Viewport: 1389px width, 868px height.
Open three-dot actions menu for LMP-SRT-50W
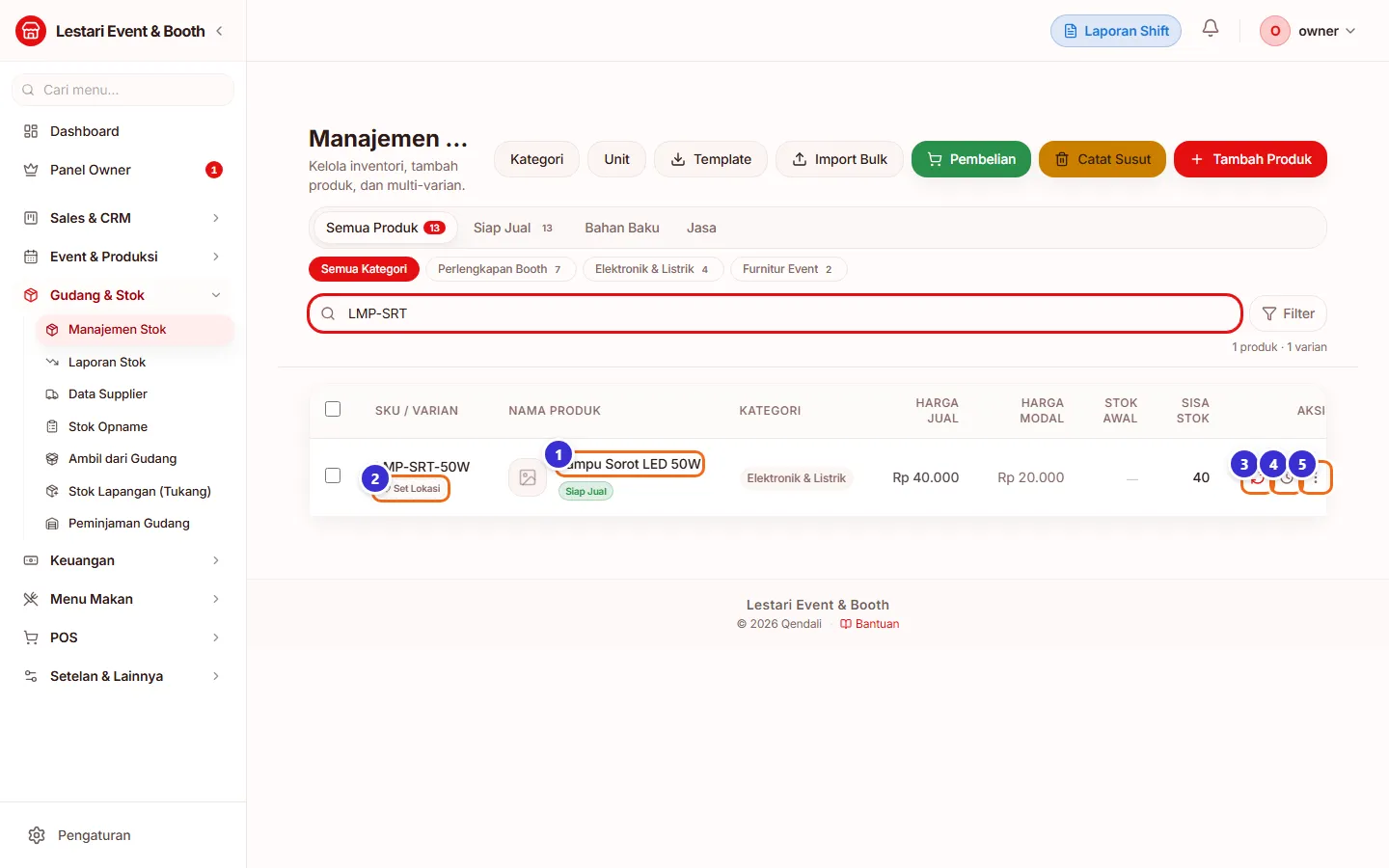click(x=1316, y=477)
